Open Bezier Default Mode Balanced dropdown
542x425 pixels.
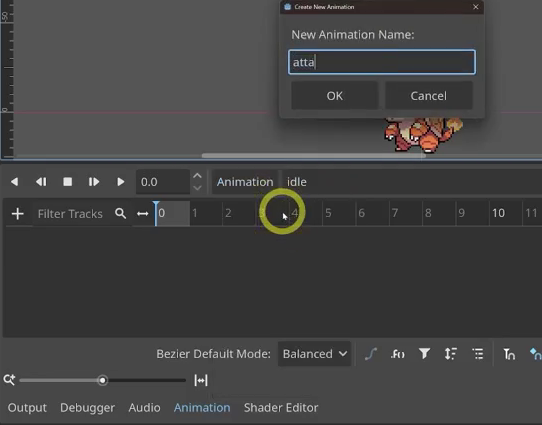[315, 354]
